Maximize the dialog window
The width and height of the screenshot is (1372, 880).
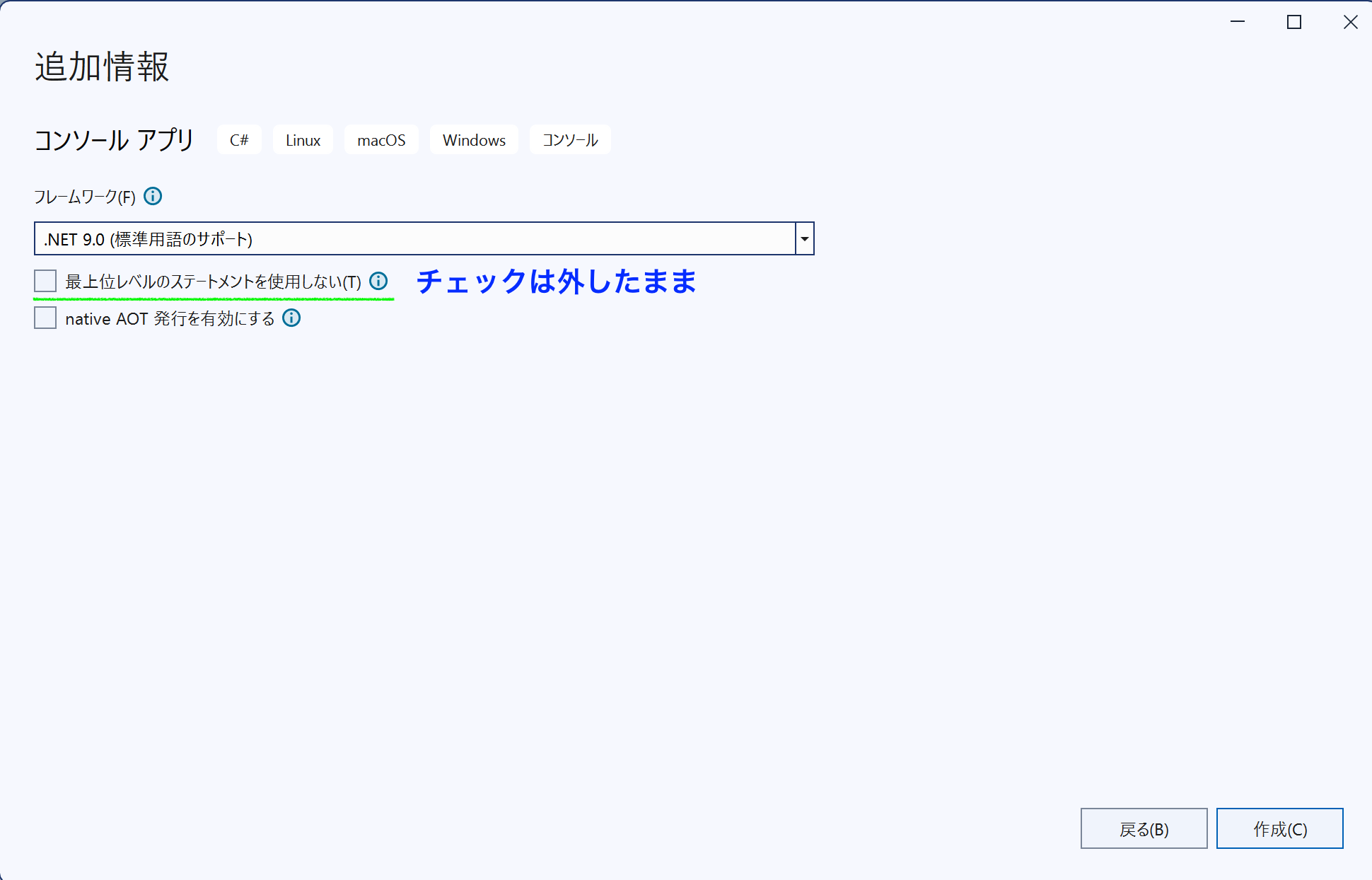point(1293,22)
